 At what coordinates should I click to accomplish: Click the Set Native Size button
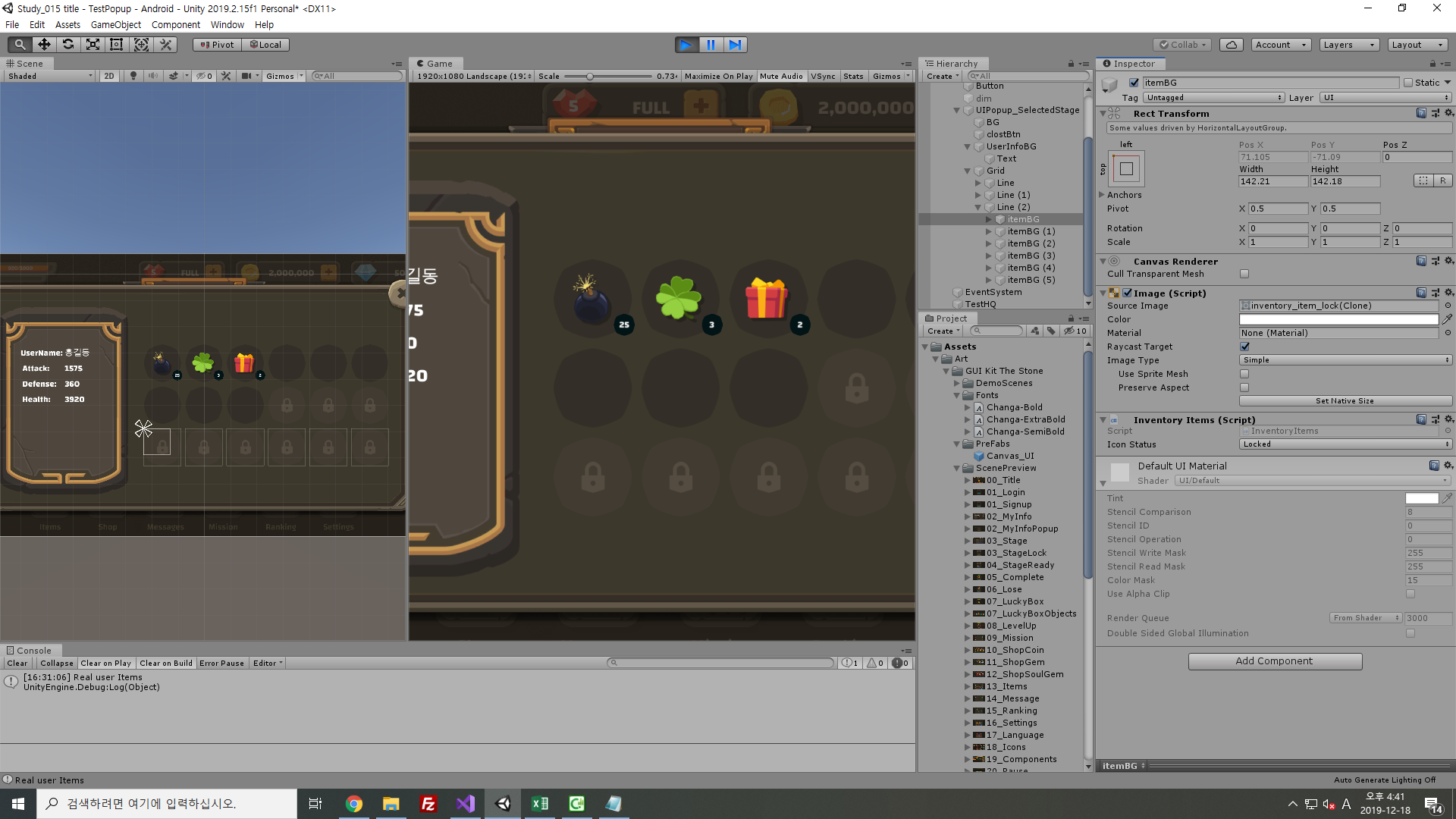point(1345,401)
